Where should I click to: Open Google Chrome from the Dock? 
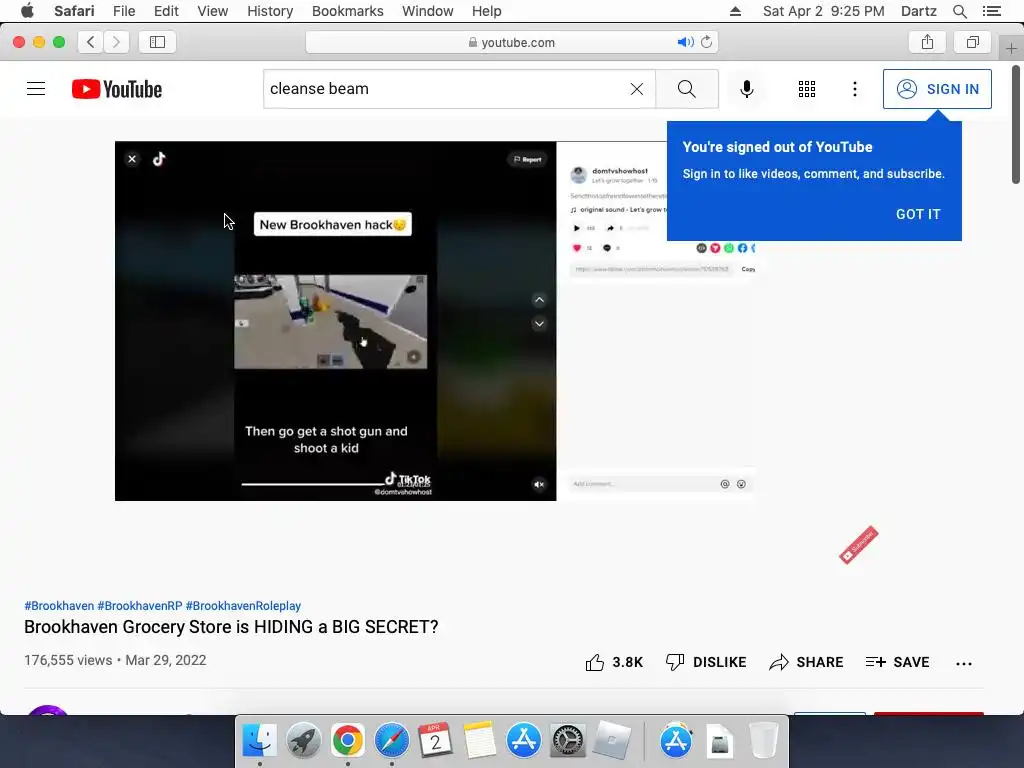click(x=347, y=741)
